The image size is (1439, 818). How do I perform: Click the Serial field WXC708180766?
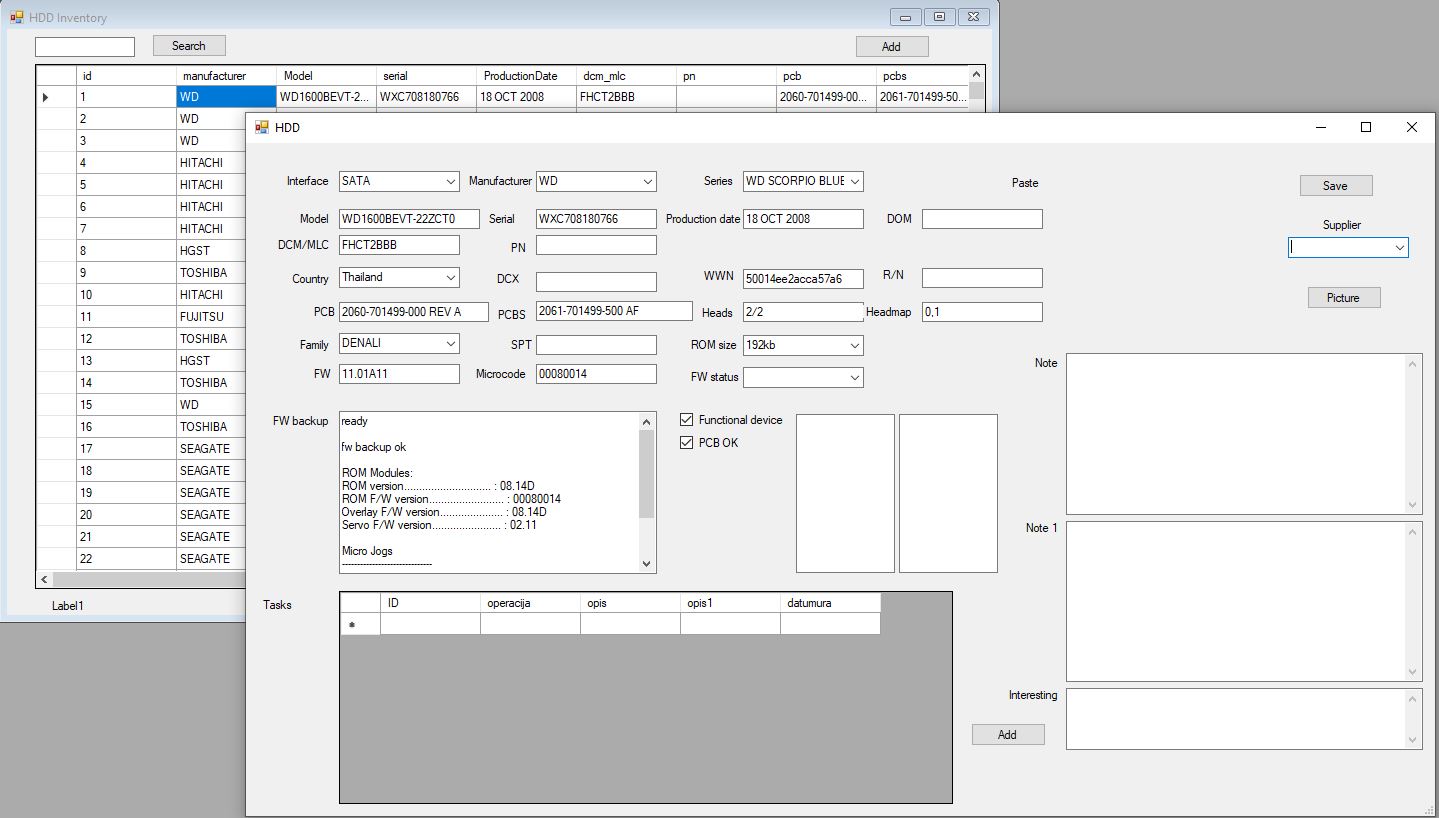(x=597, y=218)
